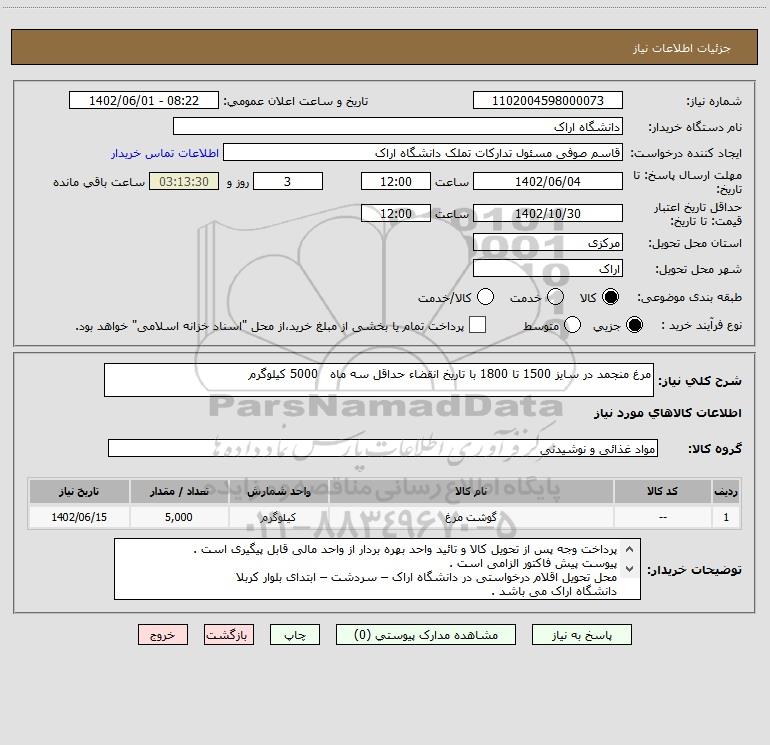Toggle the اسناد خزانه اسلامی payment checkbox
Screen dimensions: 770x745
tap(477, 325)
